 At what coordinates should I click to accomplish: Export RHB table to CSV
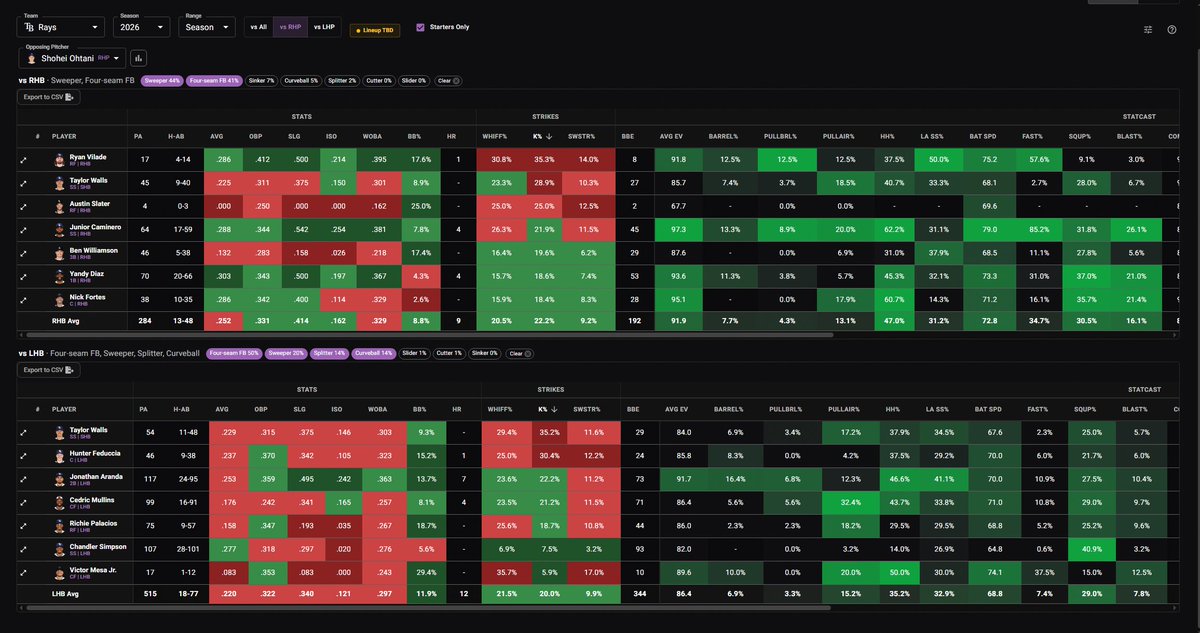[x=49, y=97]
